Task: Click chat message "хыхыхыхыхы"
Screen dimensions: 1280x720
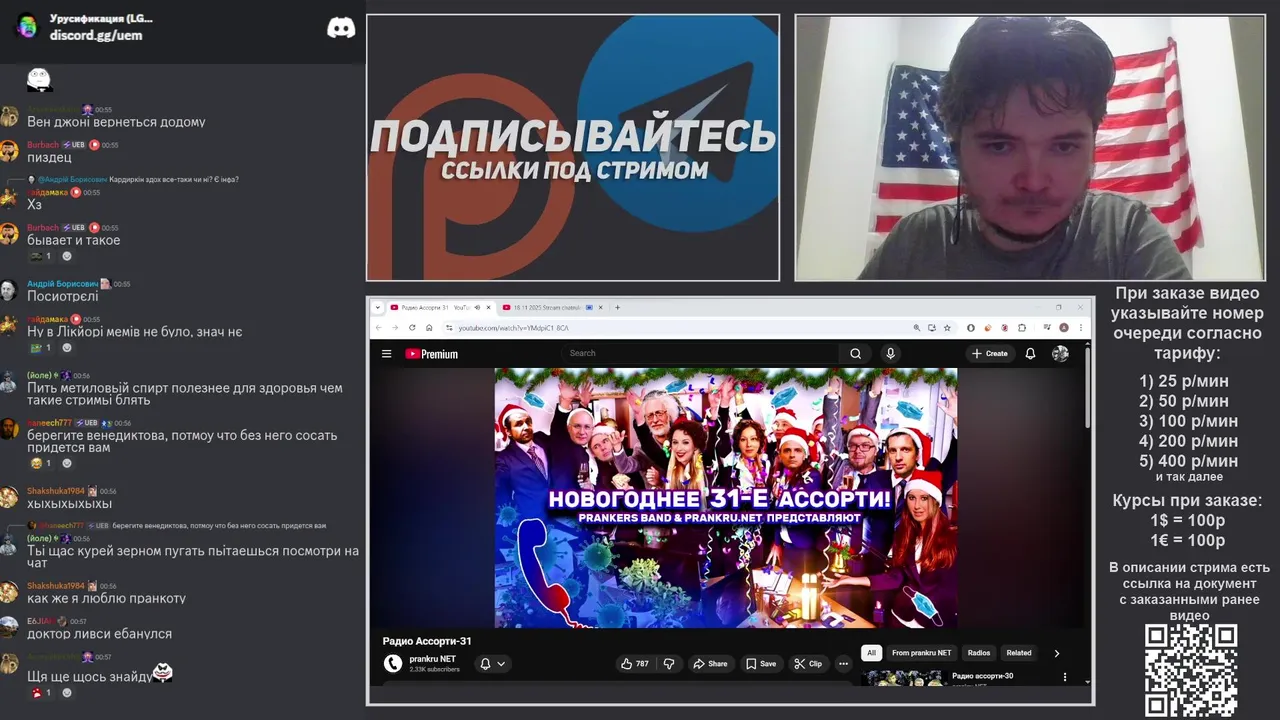Action: 69,504
